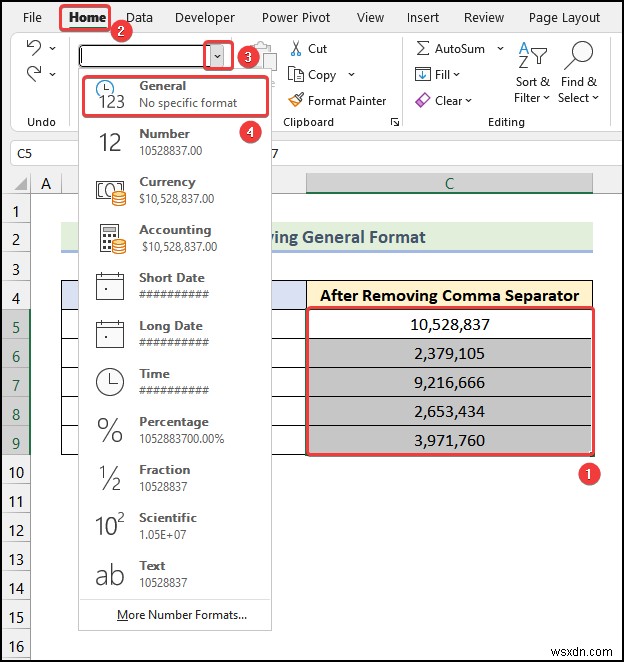Image resolution: width=624 pixels, height=662 pixels.
Task: Choose the Short Date calendar icon
Action: pyautogui.click(x=110, y=286)
